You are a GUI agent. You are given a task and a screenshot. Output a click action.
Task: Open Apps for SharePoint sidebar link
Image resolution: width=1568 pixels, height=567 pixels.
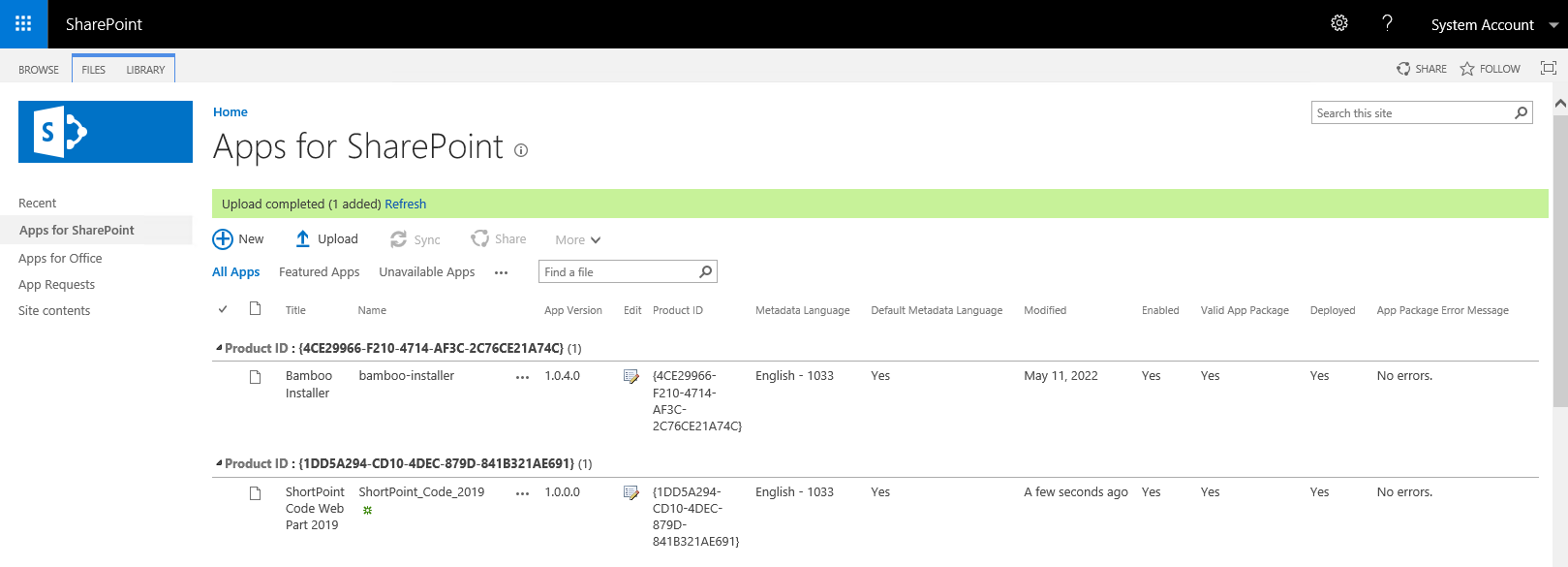click(x=77, y=230)
